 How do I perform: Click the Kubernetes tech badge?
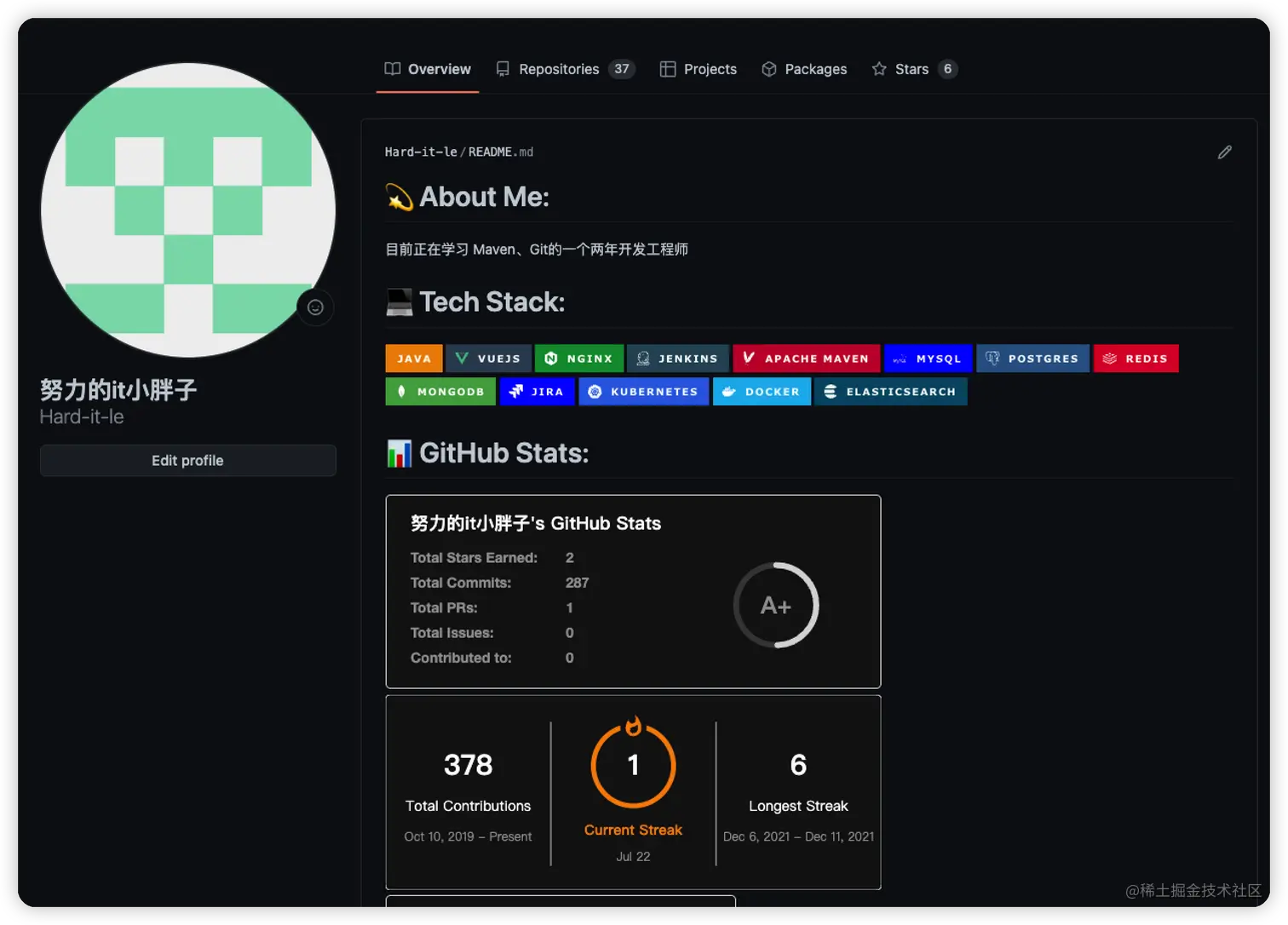(x=644, y=392)
